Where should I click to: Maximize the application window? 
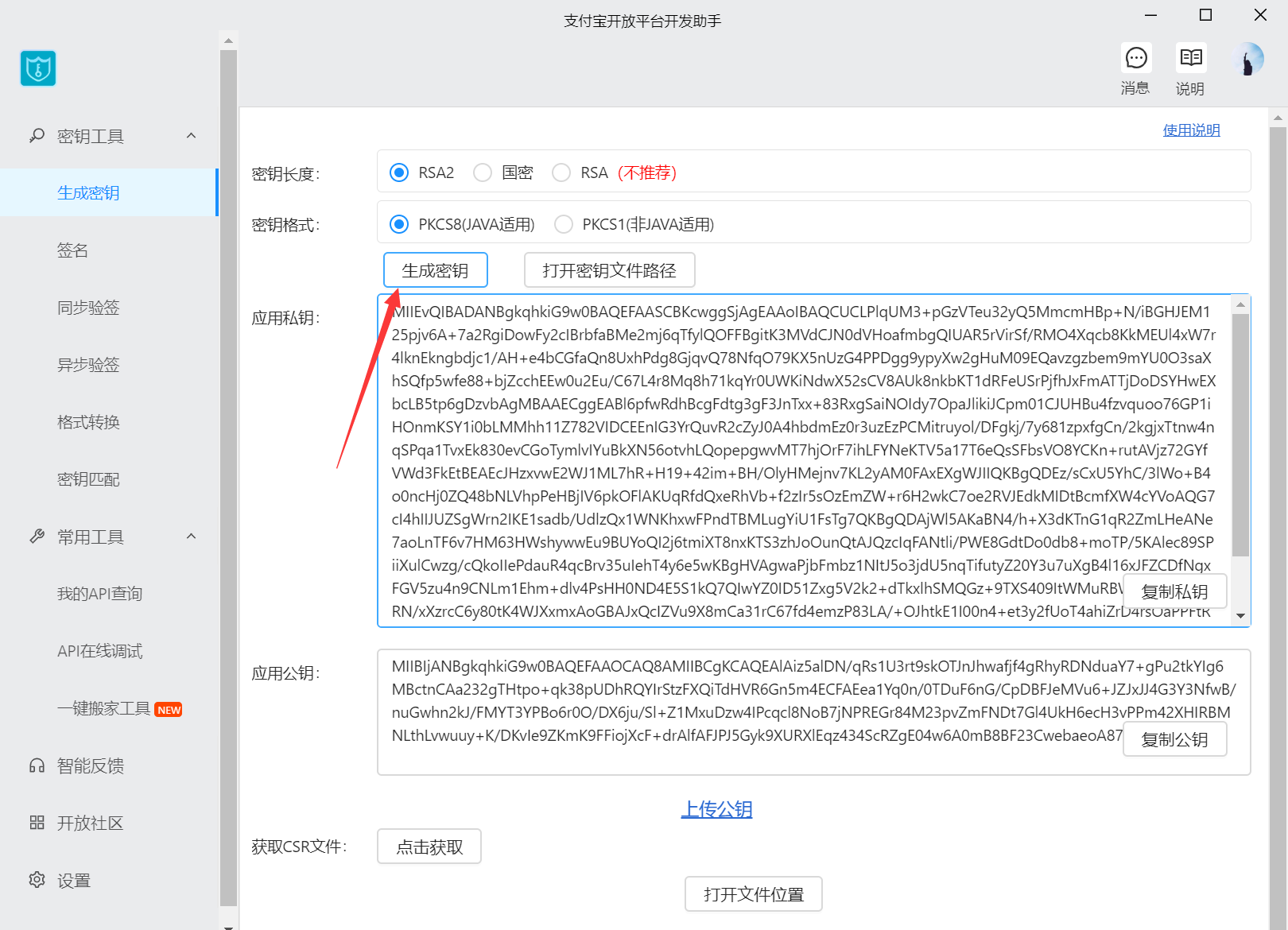click(1205, 15)
